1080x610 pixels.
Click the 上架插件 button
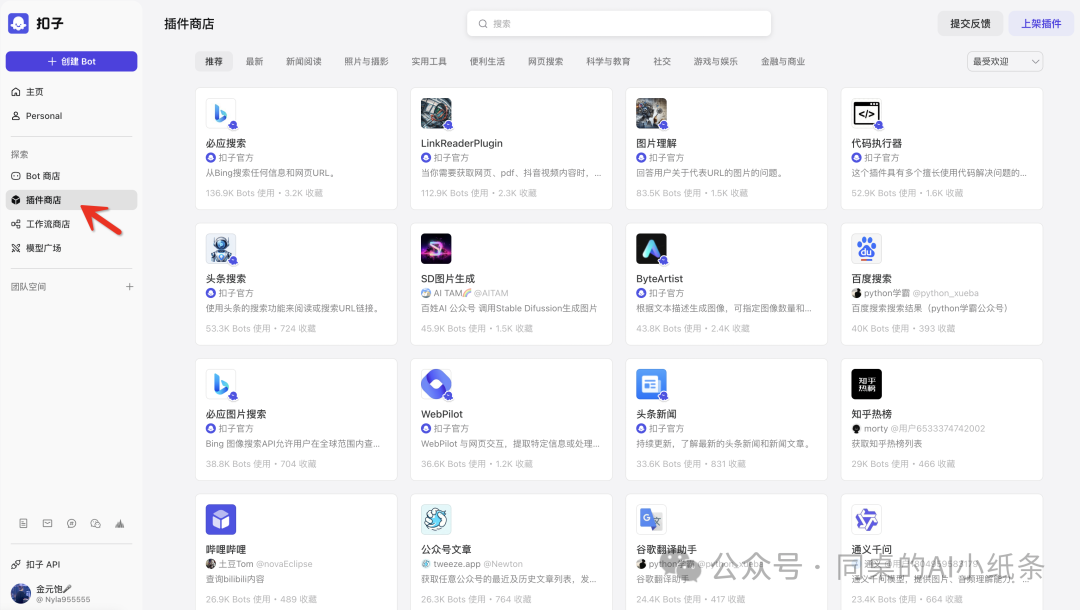[x=1041, y=23]
